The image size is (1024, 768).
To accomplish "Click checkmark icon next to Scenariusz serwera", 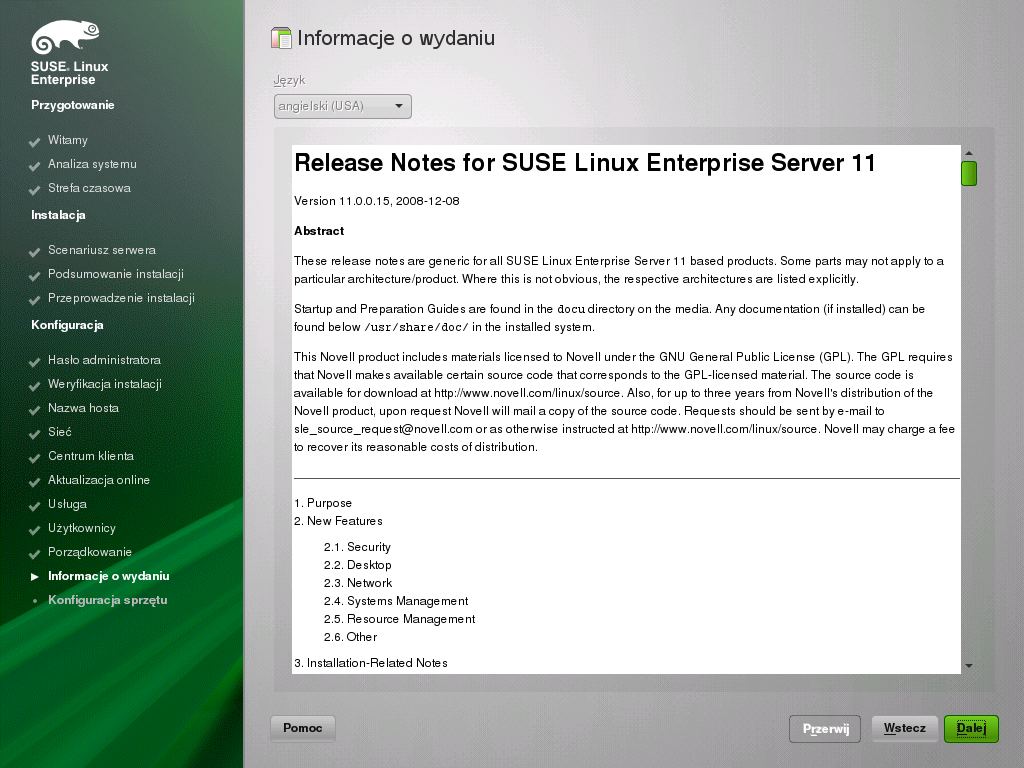I will click(x=35, y=252).
